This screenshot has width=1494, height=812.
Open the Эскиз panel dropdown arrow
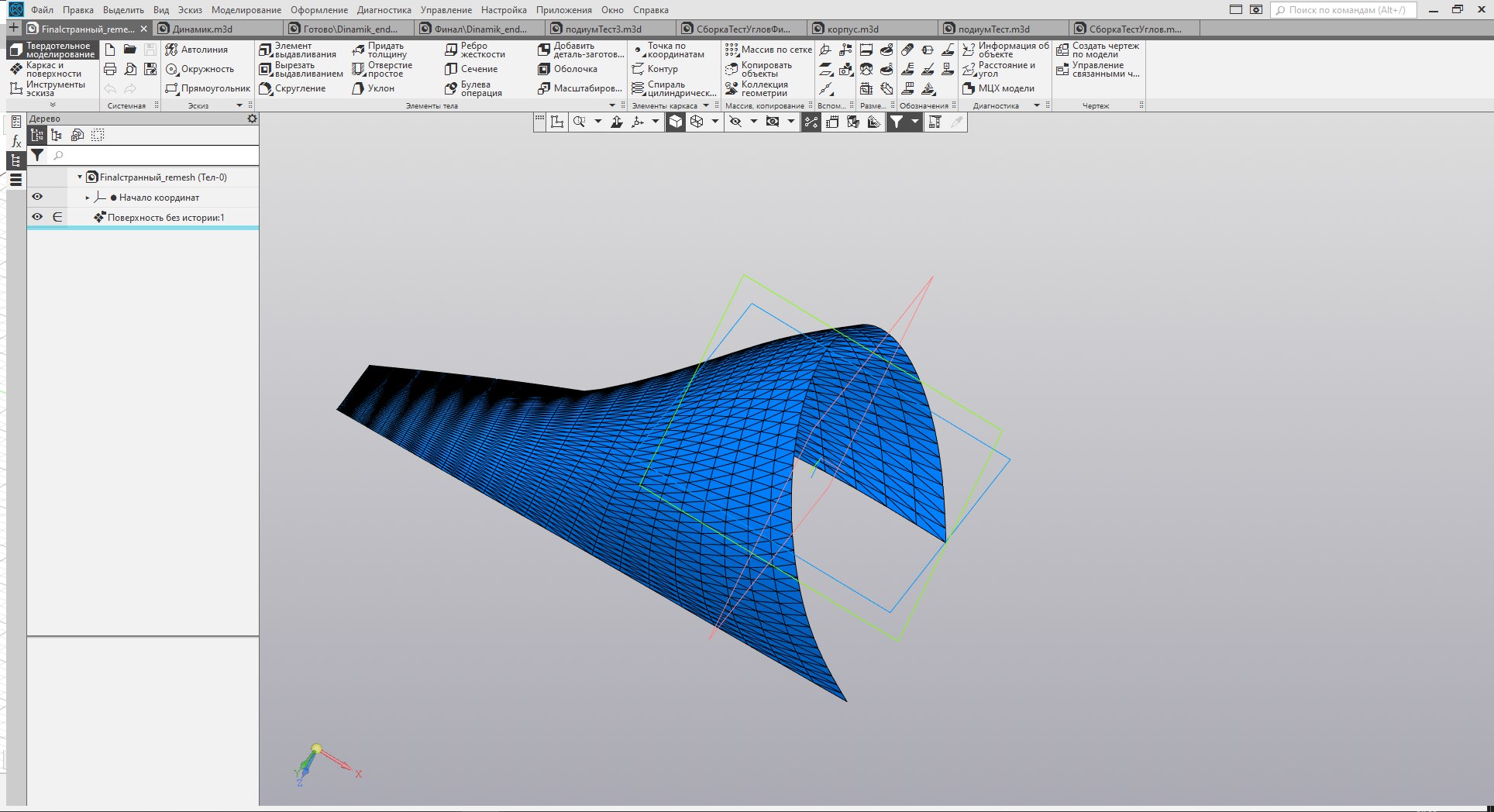point(239,105)
